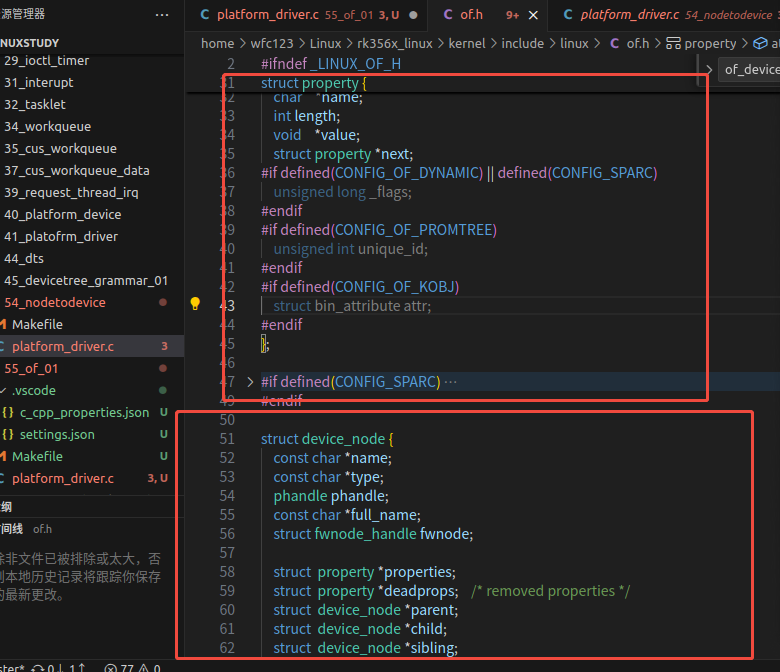This screenshot has height=672, width=780.
Task: Close the of.h editor tab
Action: [x=533, y=15]
